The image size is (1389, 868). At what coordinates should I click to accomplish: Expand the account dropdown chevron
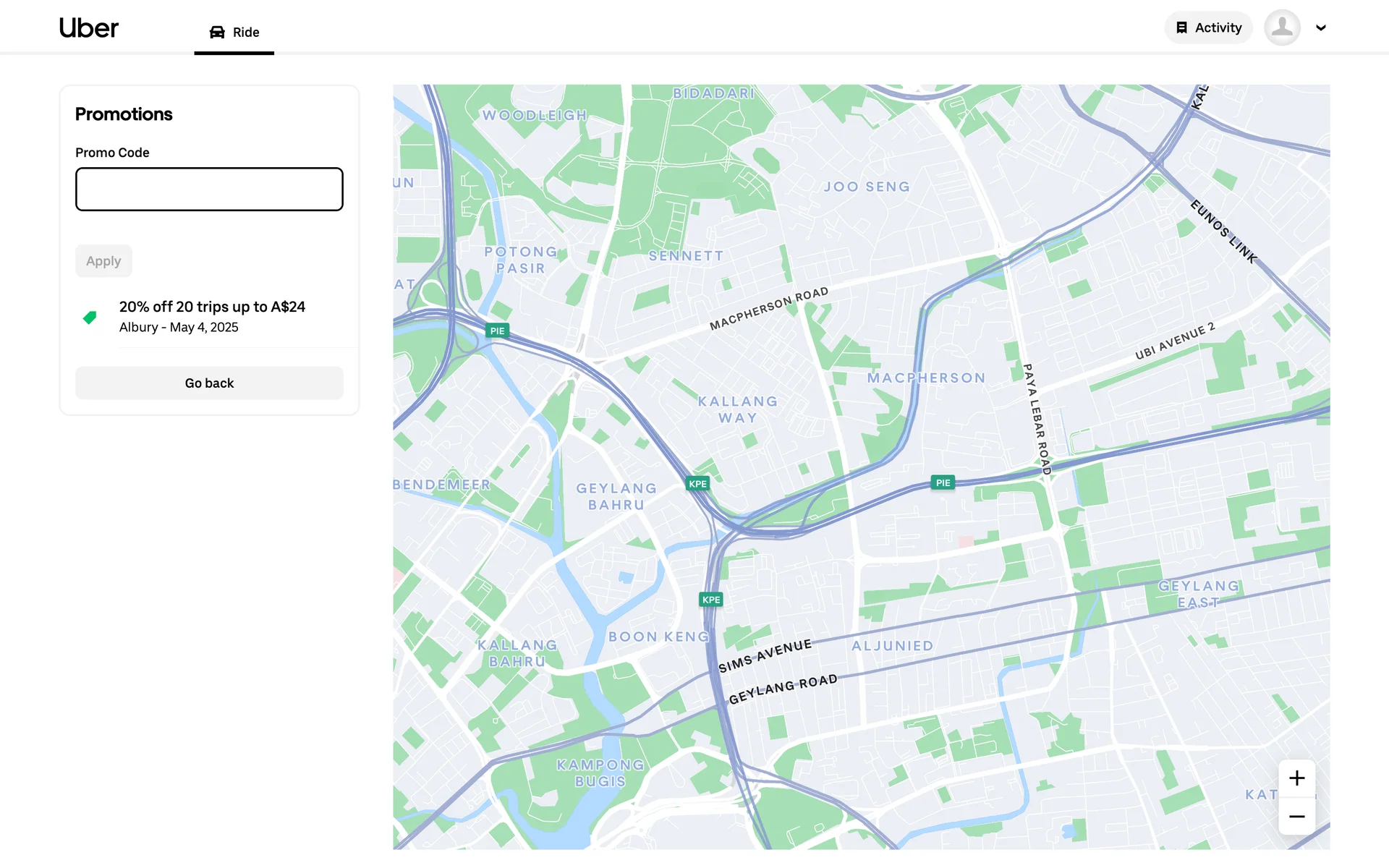pyautogui.click(x=1320, y=28)
